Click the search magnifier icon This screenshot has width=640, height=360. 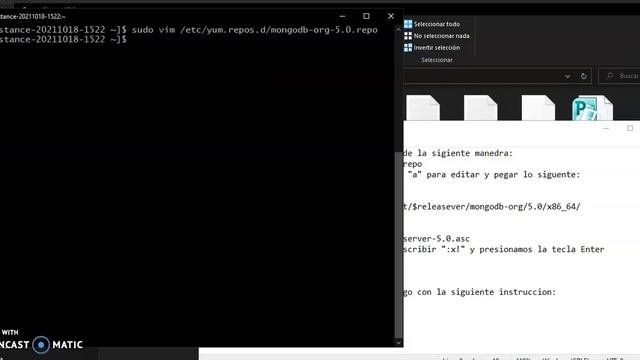[x=609, y=76]
